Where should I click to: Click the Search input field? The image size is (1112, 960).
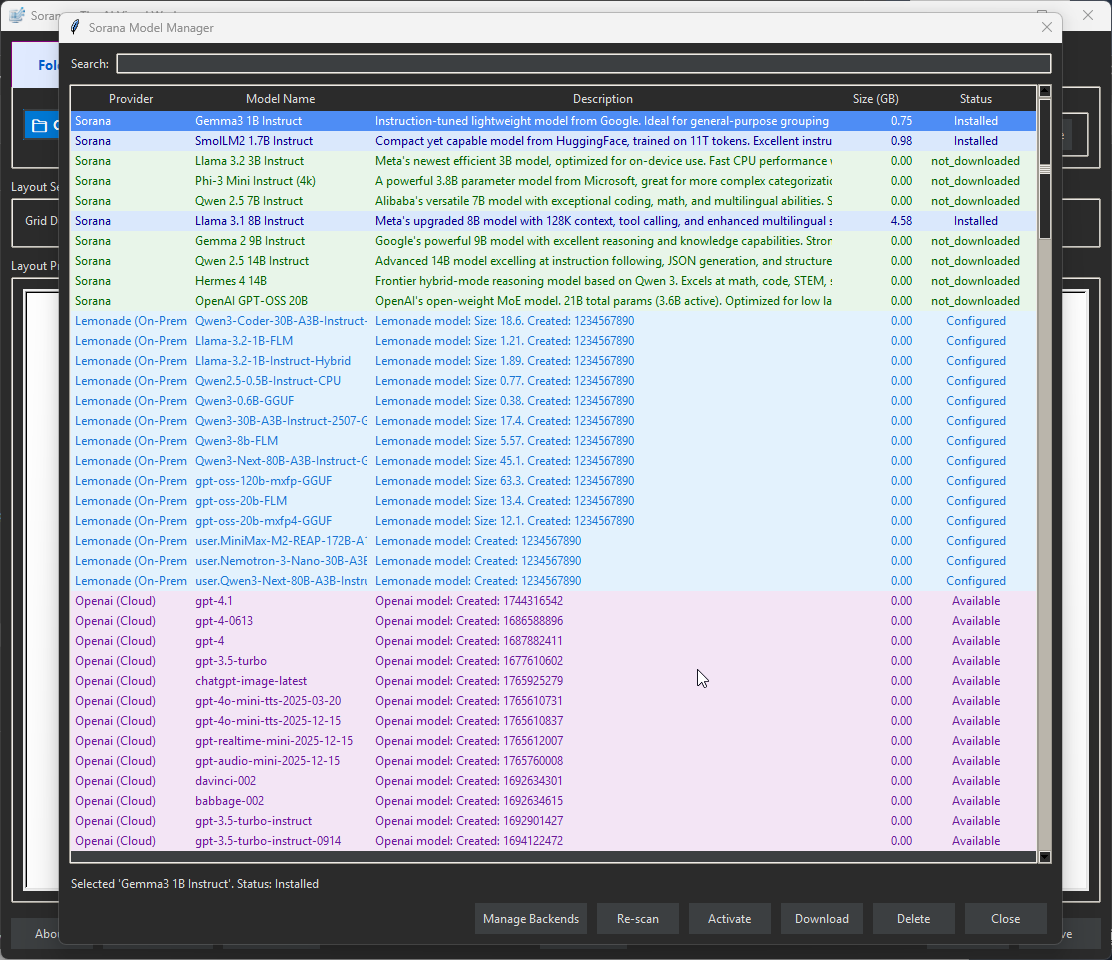tap(583, 63)
